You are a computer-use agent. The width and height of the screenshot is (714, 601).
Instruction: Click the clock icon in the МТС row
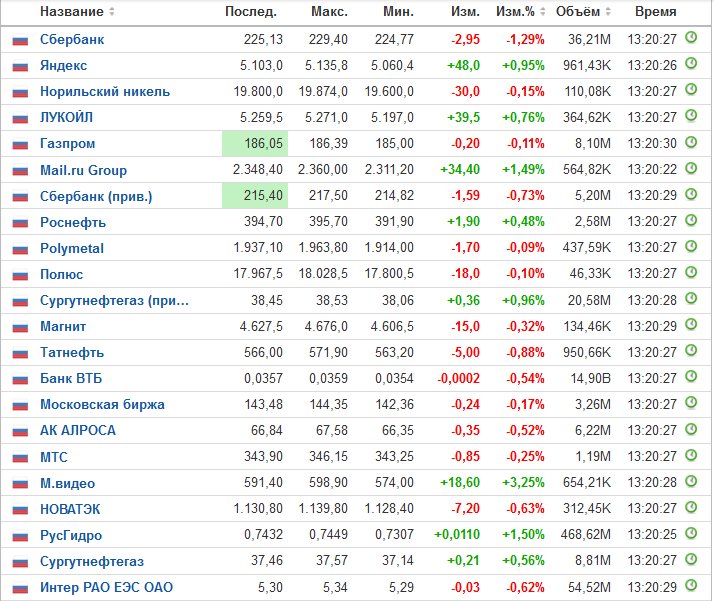691,455
